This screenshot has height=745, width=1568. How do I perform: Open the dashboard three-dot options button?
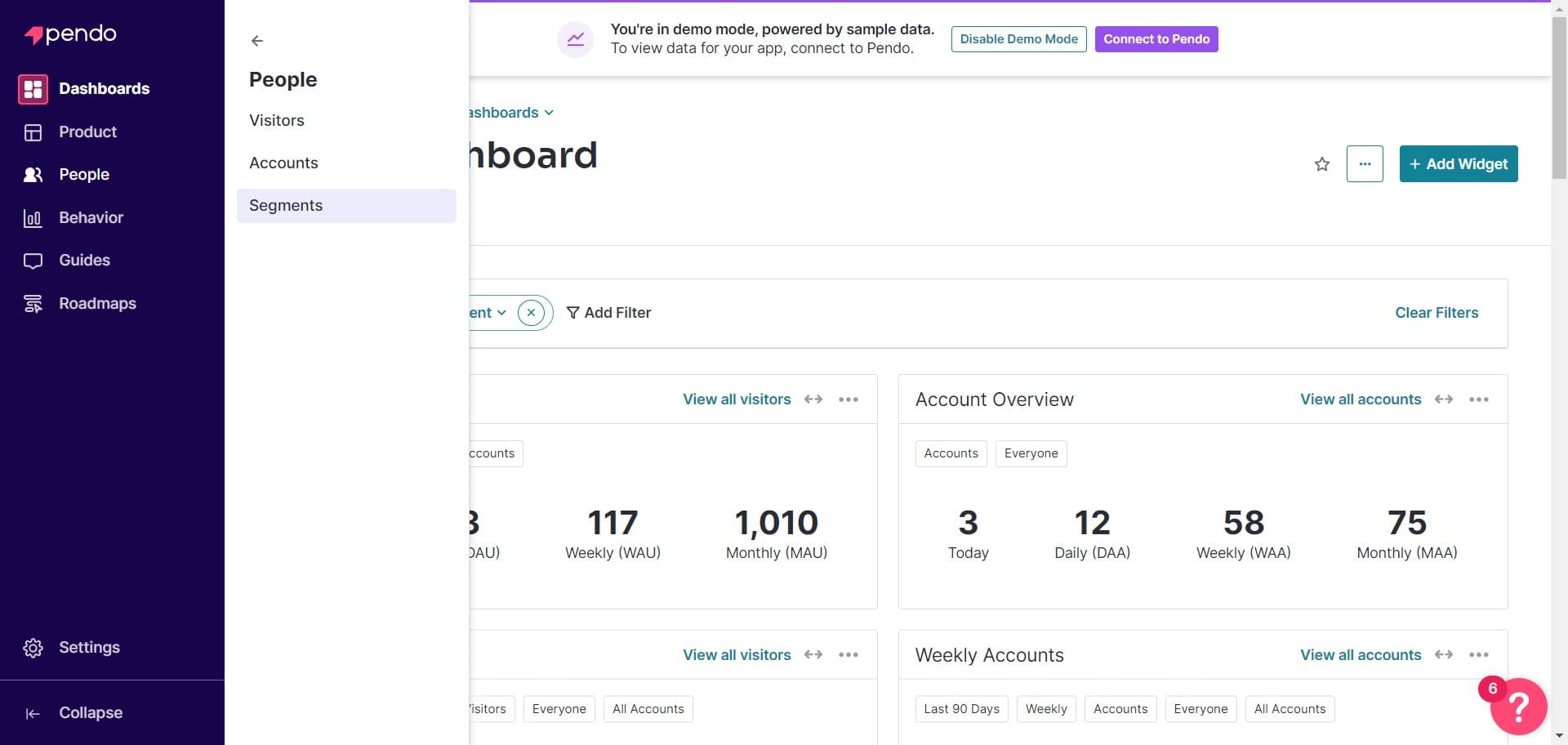pos(1365,164)
